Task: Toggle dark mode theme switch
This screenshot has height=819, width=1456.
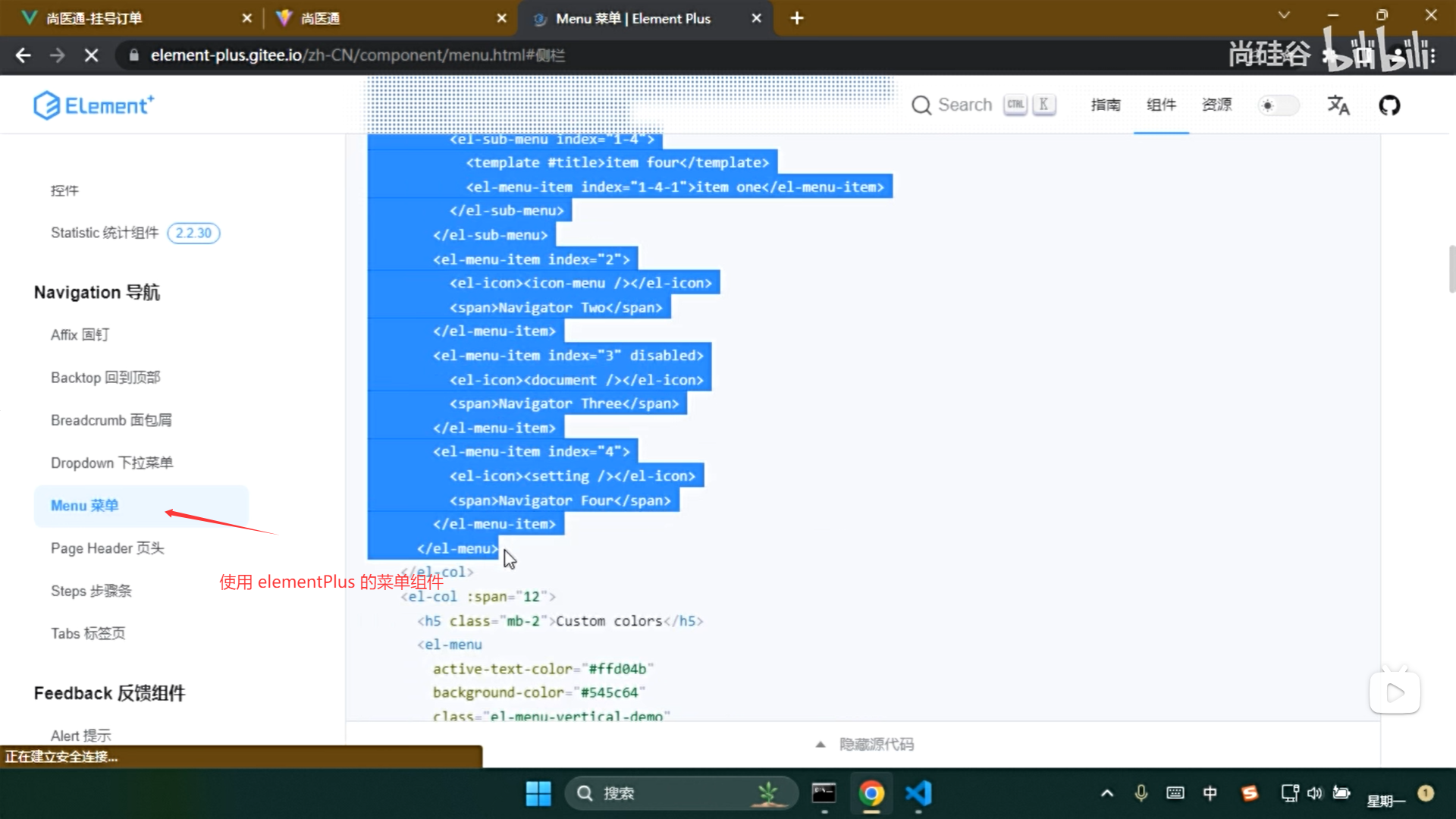Action: click(x=1279, y=105)
